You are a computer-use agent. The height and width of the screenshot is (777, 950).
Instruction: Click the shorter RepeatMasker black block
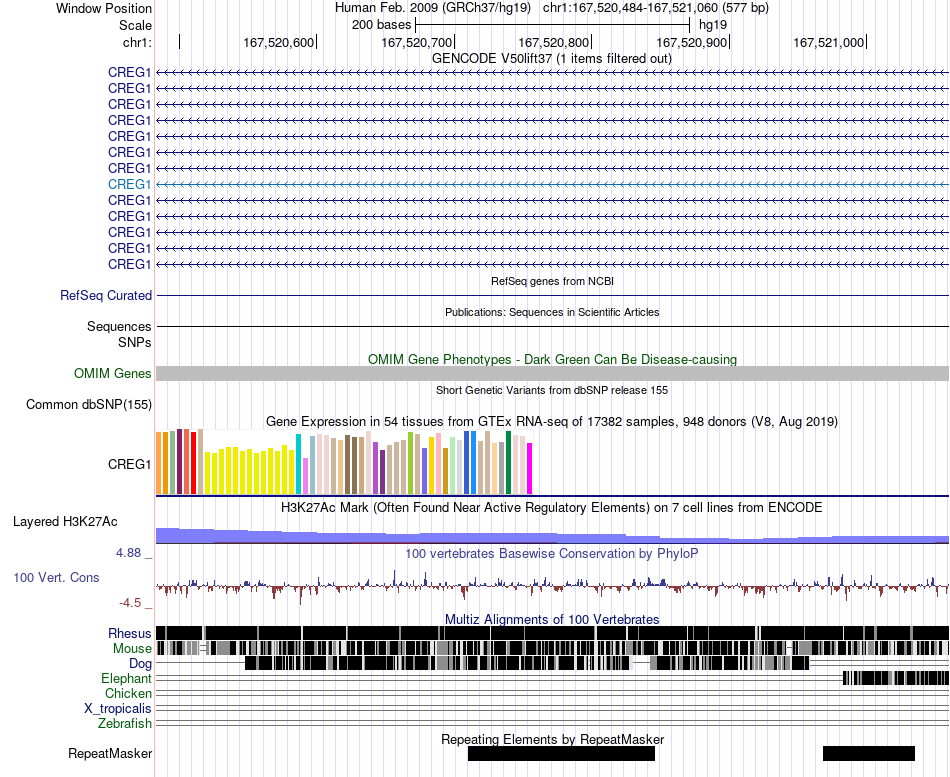click(869, 753)
